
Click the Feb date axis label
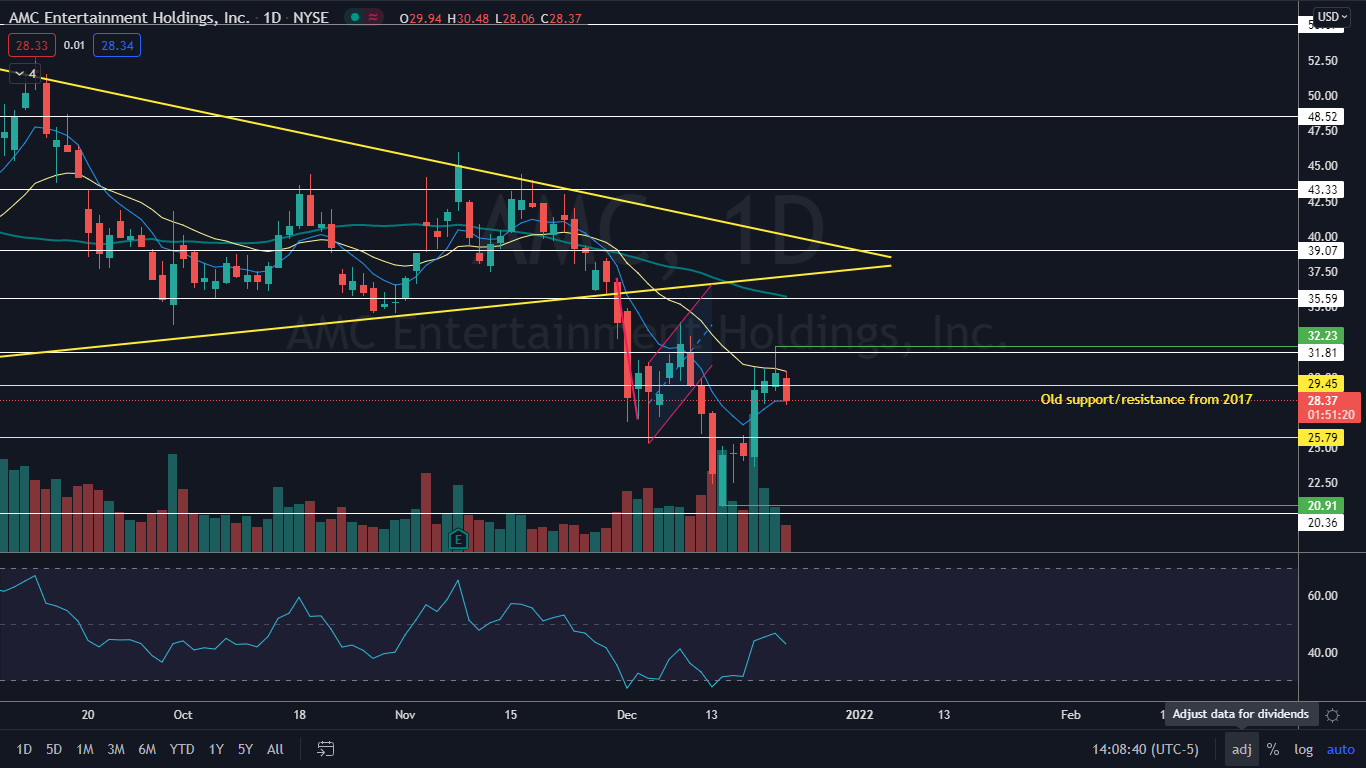click(1070, 715)
